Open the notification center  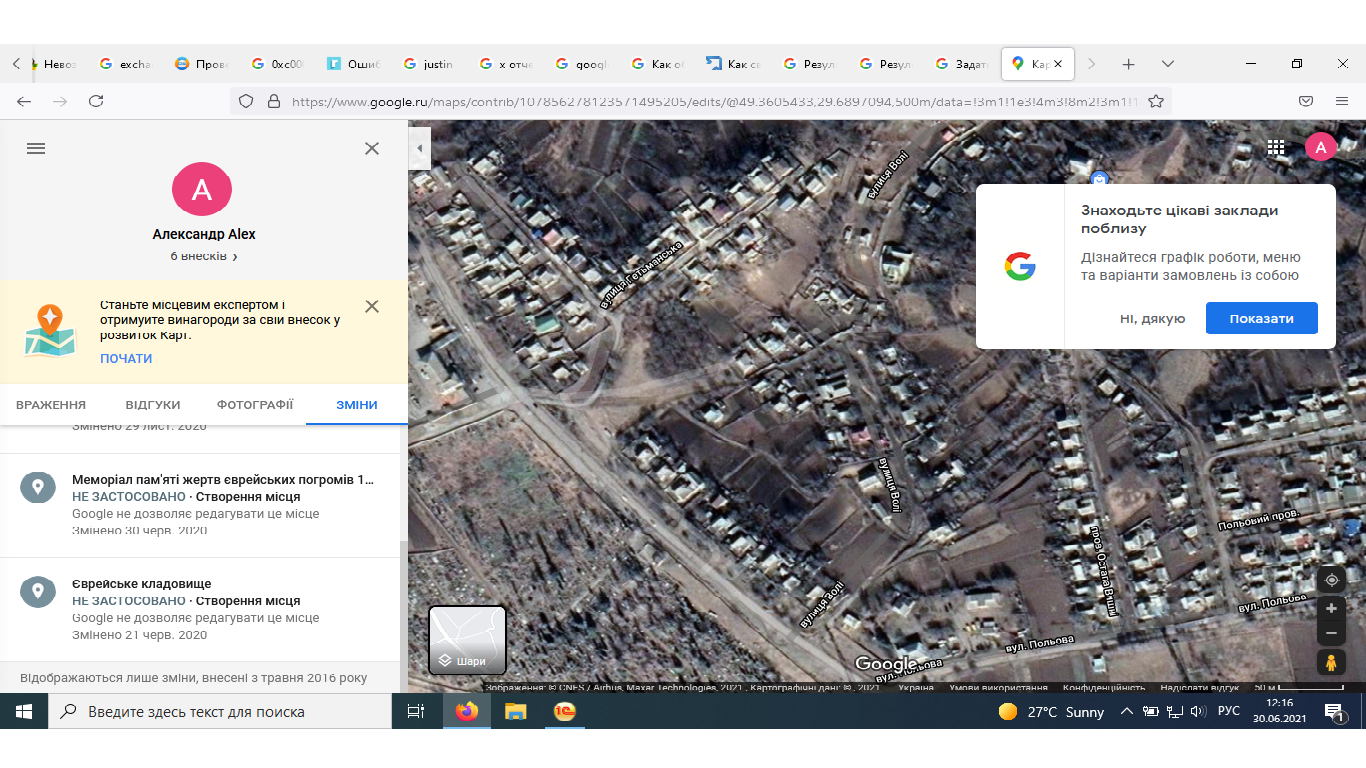tap(1334, 712)
